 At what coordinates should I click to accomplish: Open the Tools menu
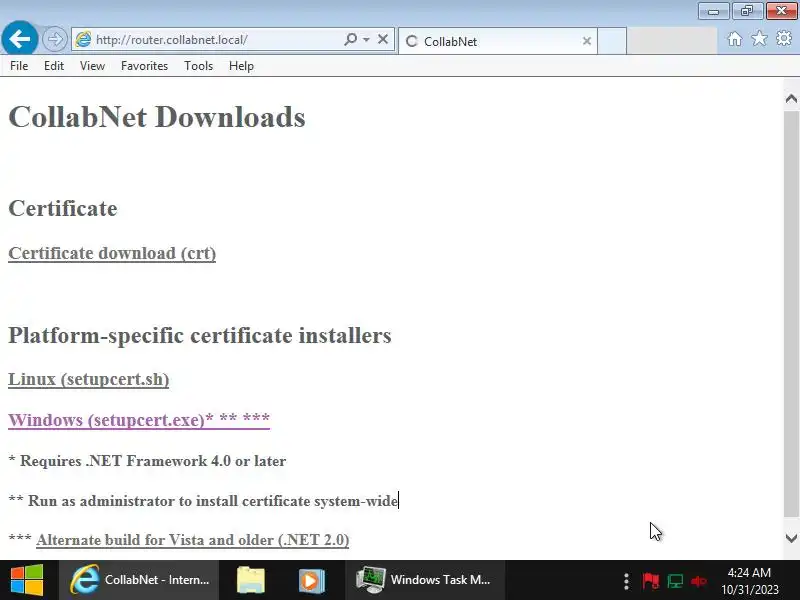point(198,66)
